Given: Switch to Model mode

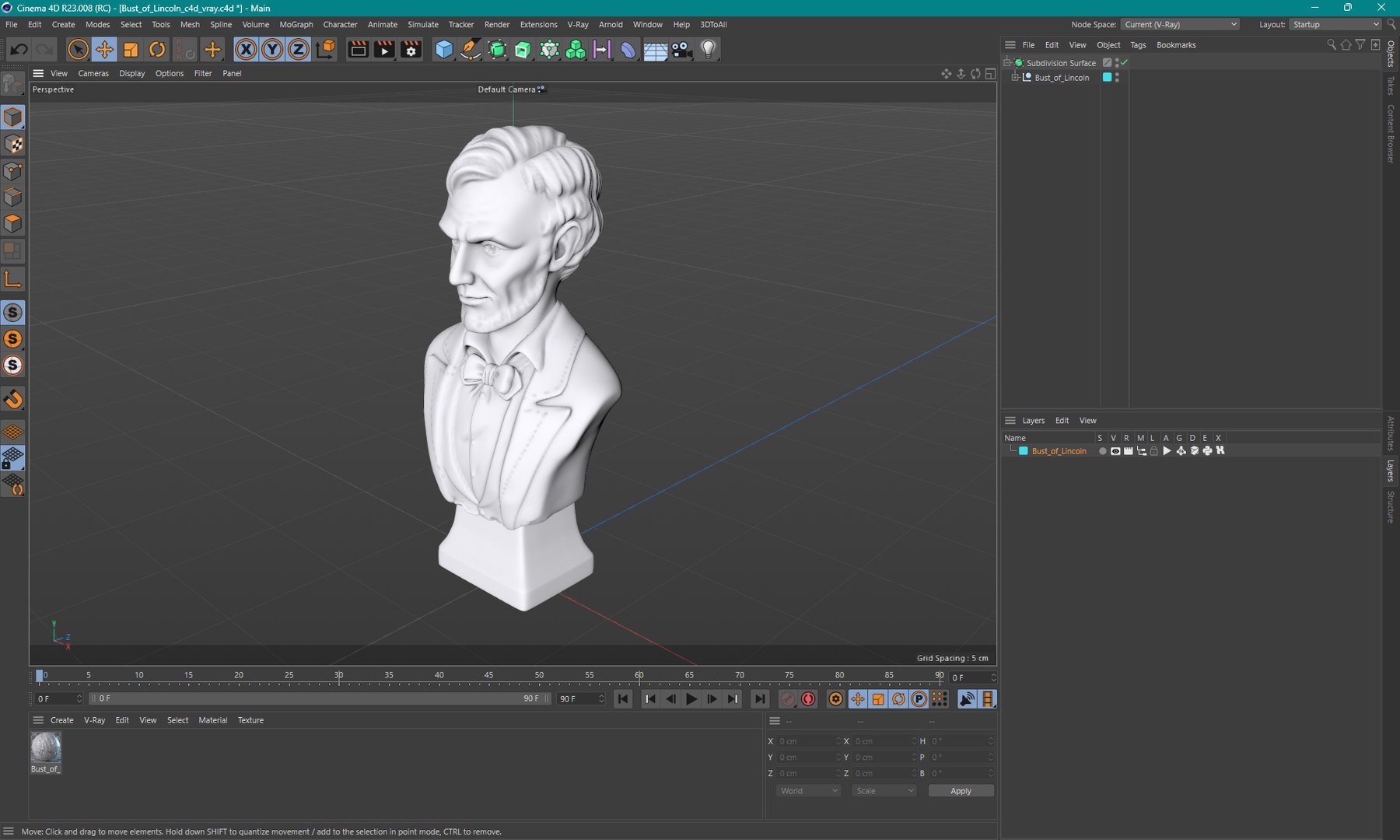Looking at the screenshot, I should (13, 117).
